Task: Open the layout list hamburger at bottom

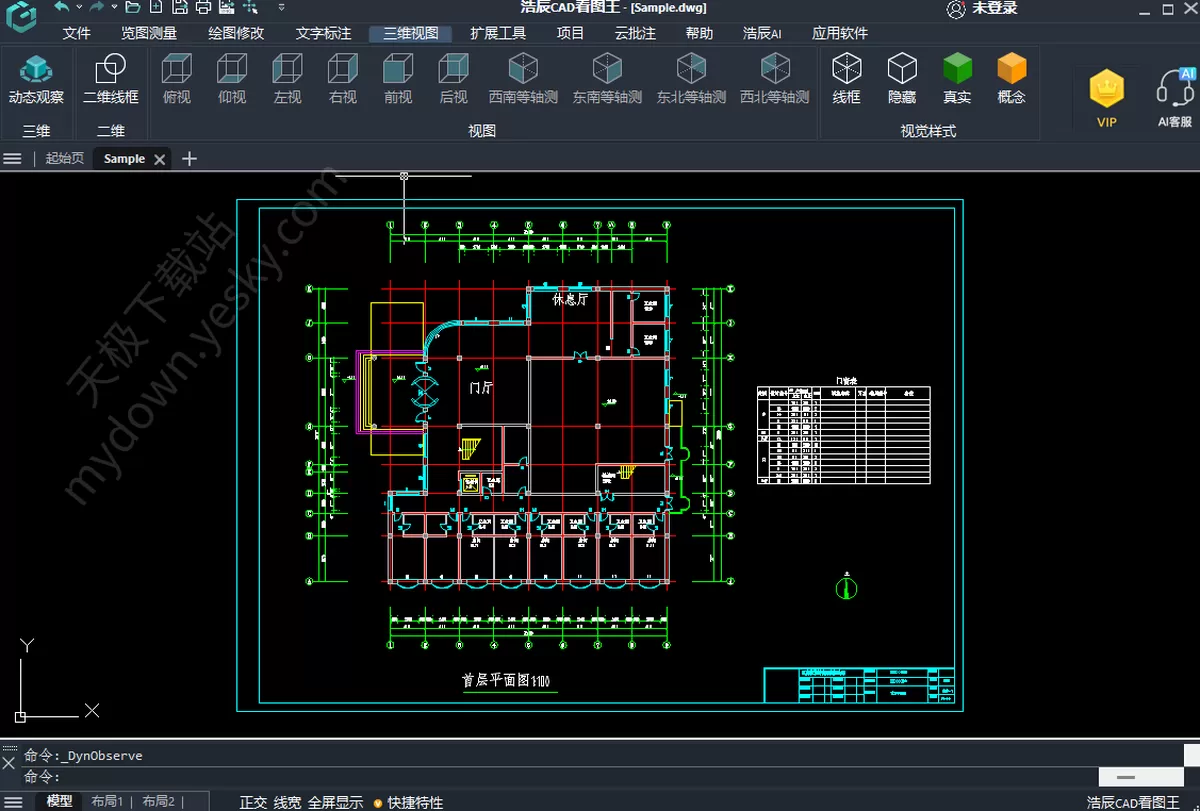Action: (x=14, y=801)
